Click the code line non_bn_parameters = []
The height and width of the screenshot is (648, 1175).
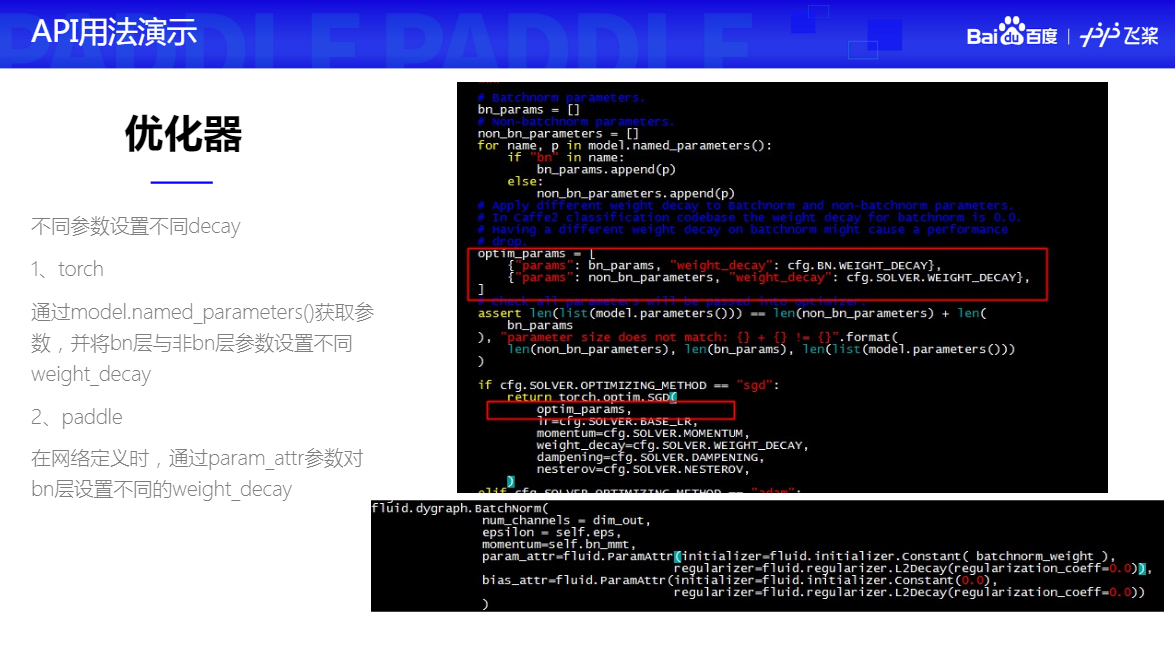pyautogui.click(x=558, y=133)
